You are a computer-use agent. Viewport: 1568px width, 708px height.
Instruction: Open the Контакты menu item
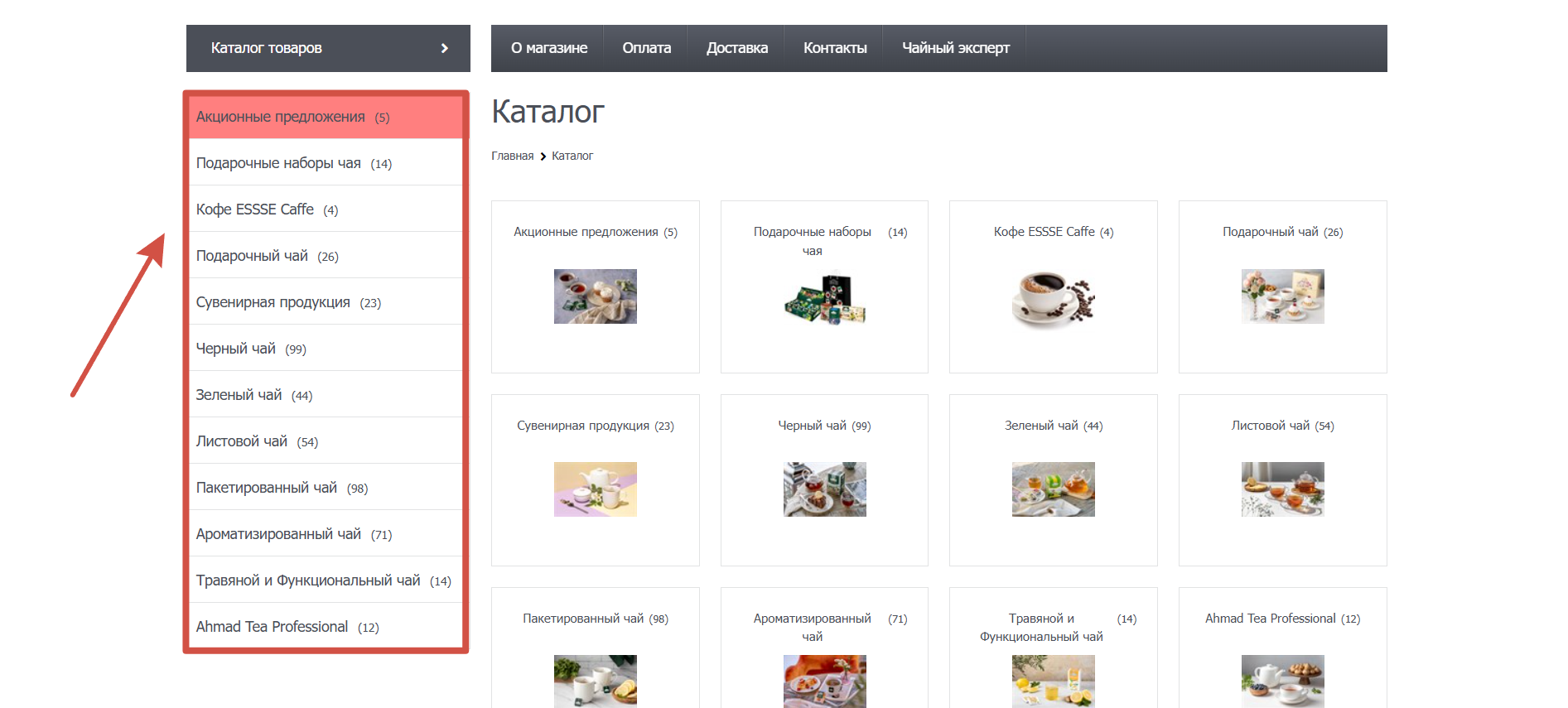point(835,48)
